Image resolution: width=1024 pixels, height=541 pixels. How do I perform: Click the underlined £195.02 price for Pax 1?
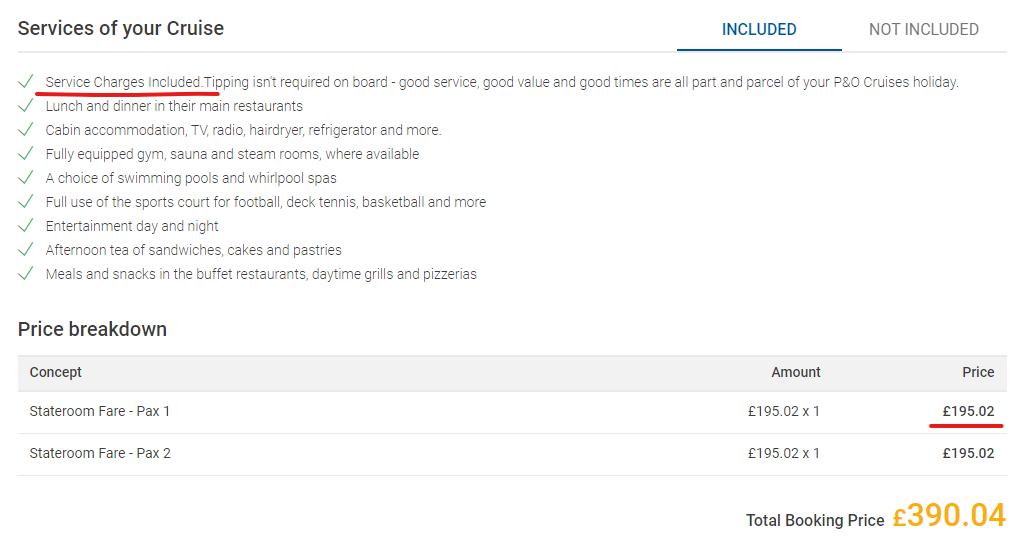click(968, 411)
